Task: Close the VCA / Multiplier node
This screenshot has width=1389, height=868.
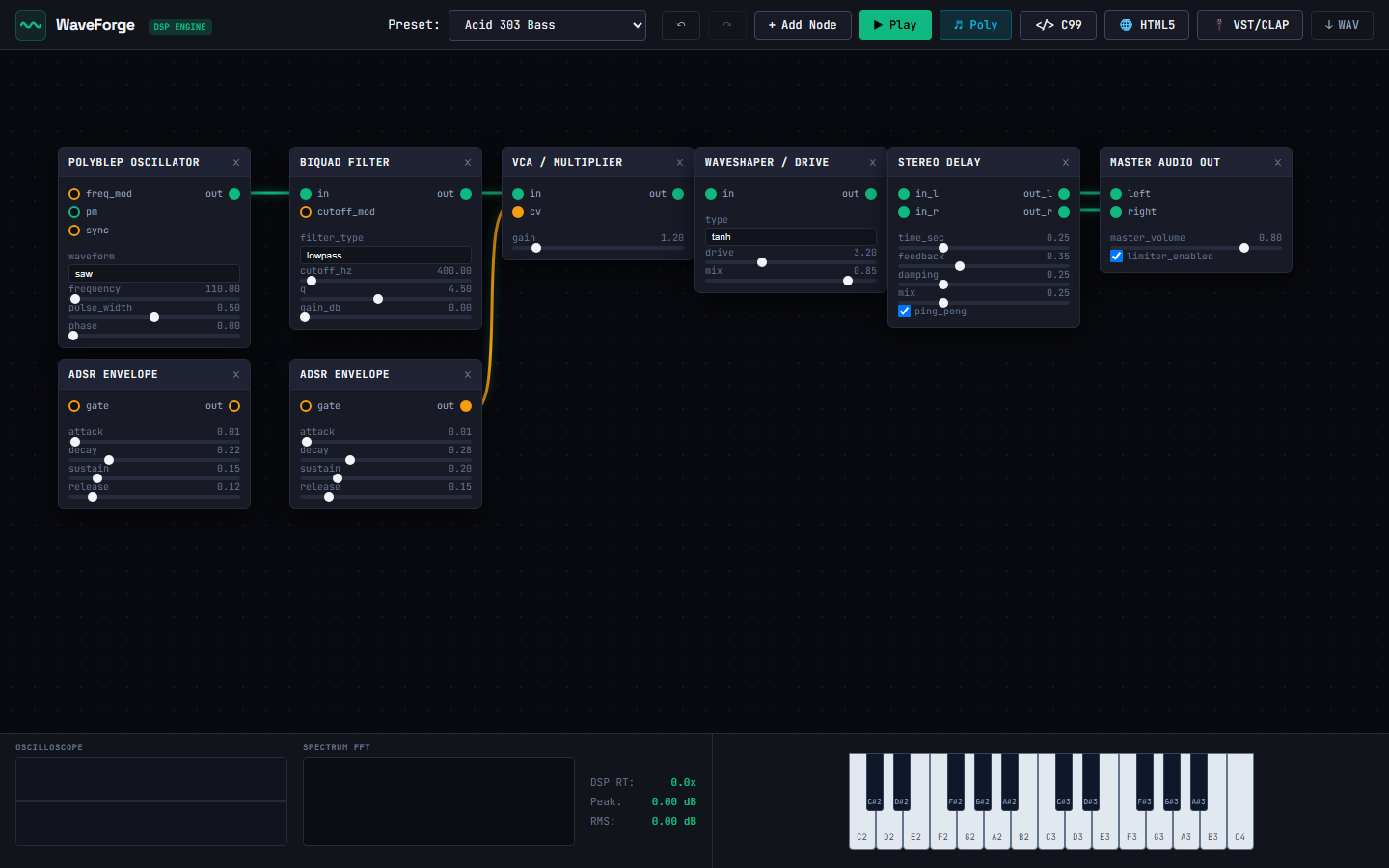Action: click(680, 163)
